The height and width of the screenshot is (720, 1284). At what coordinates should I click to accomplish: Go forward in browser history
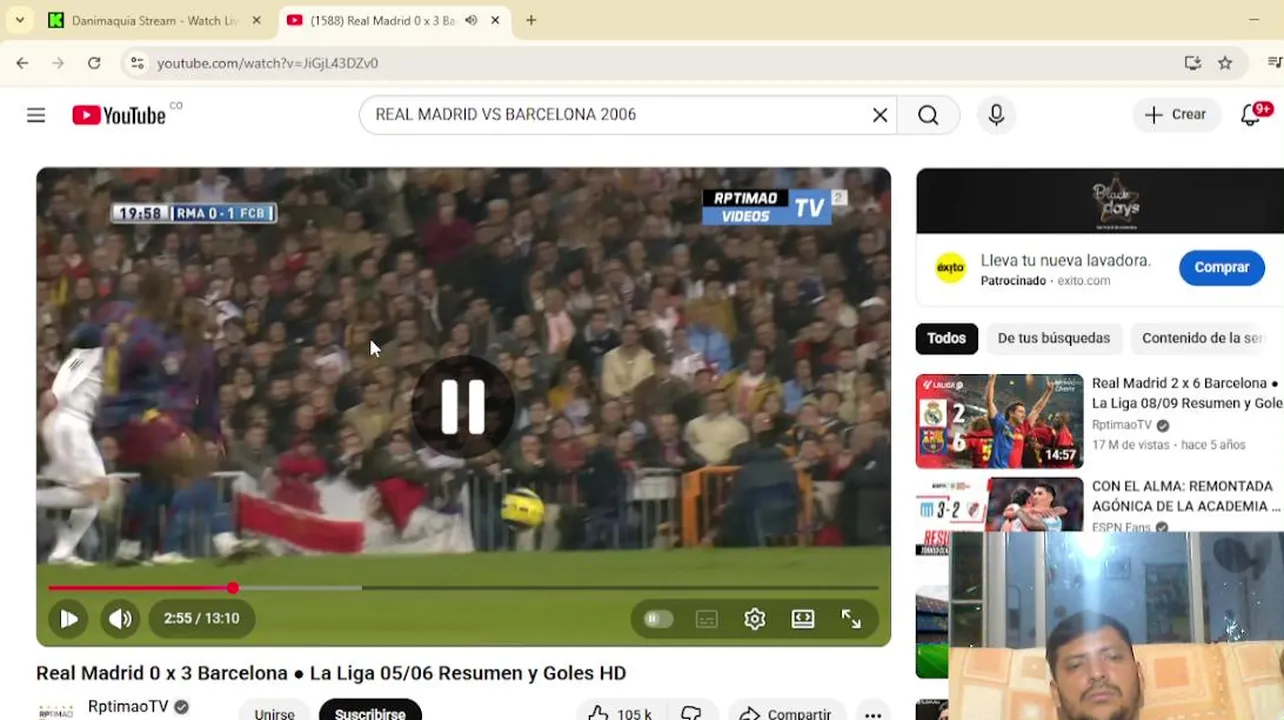coord(58,63)
